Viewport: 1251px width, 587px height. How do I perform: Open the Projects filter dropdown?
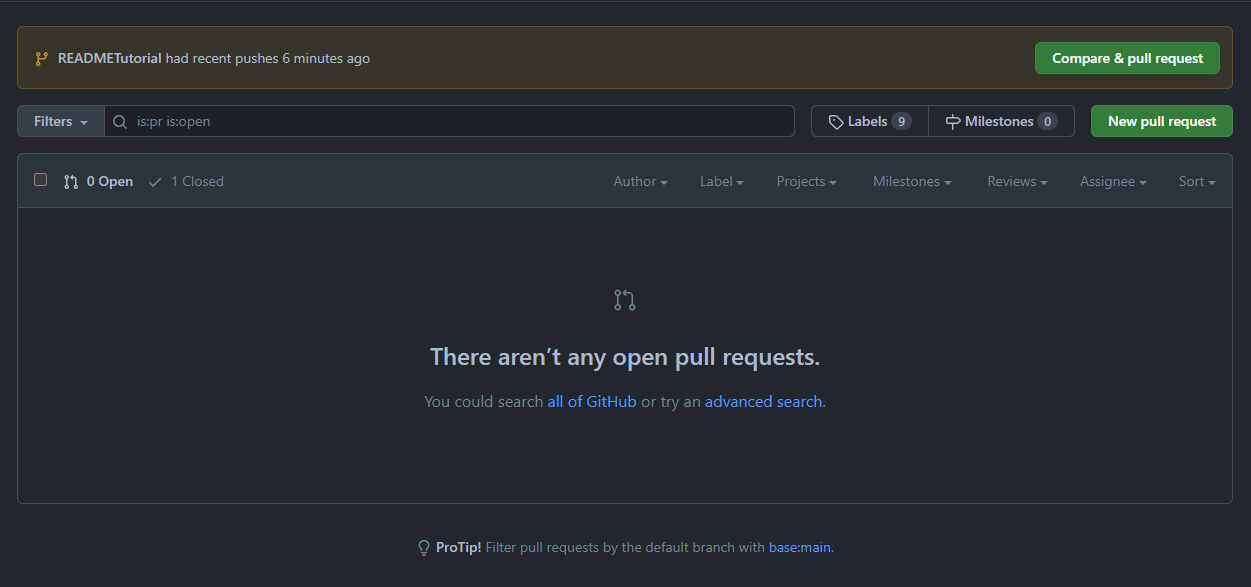(806, 181)
